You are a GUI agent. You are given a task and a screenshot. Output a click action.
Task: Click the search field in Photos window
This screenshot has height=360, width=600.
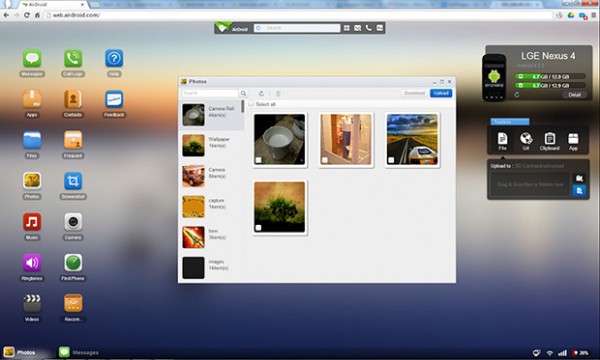[210, 93]
